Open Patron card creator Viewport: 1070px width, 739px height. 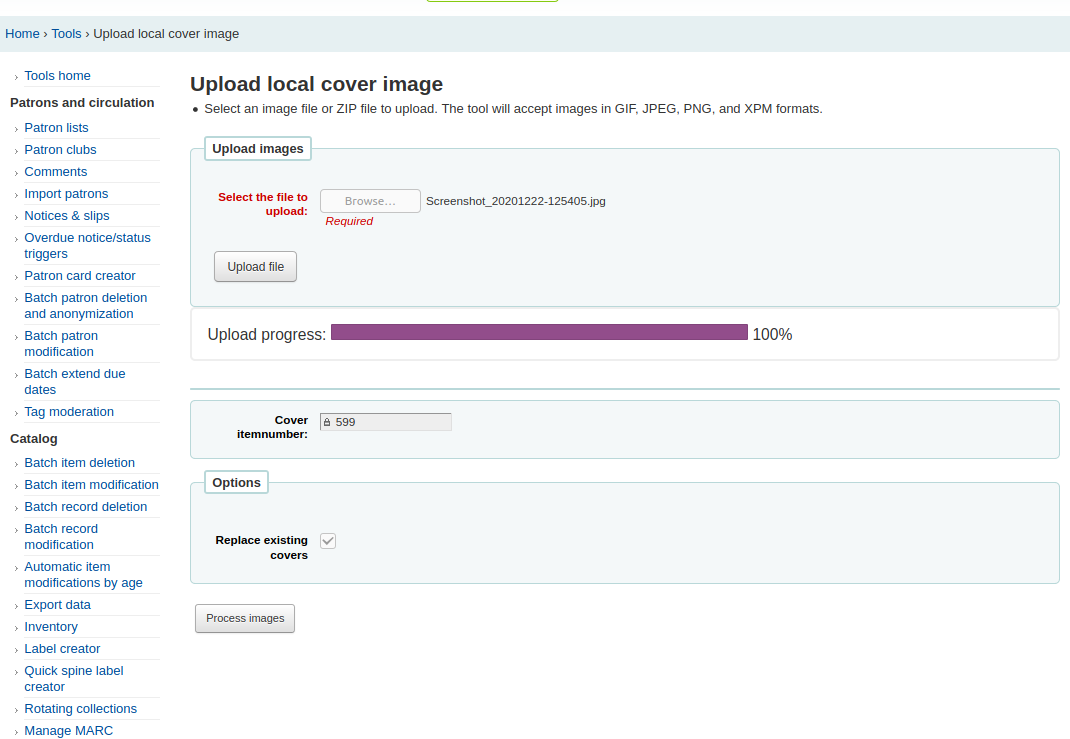[x=80, y=276]
